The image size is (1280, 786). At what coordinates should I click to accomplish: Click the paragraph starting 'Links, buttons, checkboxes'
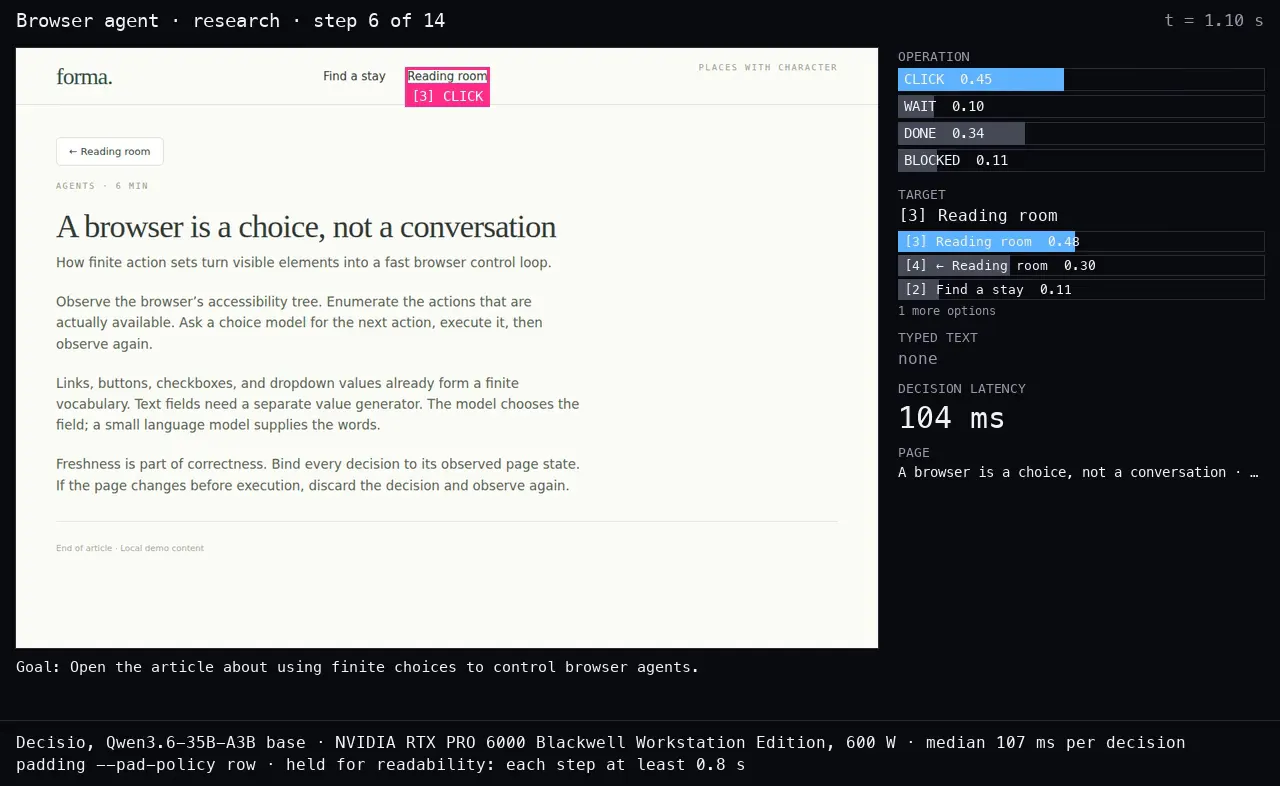(x=318, y=404)
